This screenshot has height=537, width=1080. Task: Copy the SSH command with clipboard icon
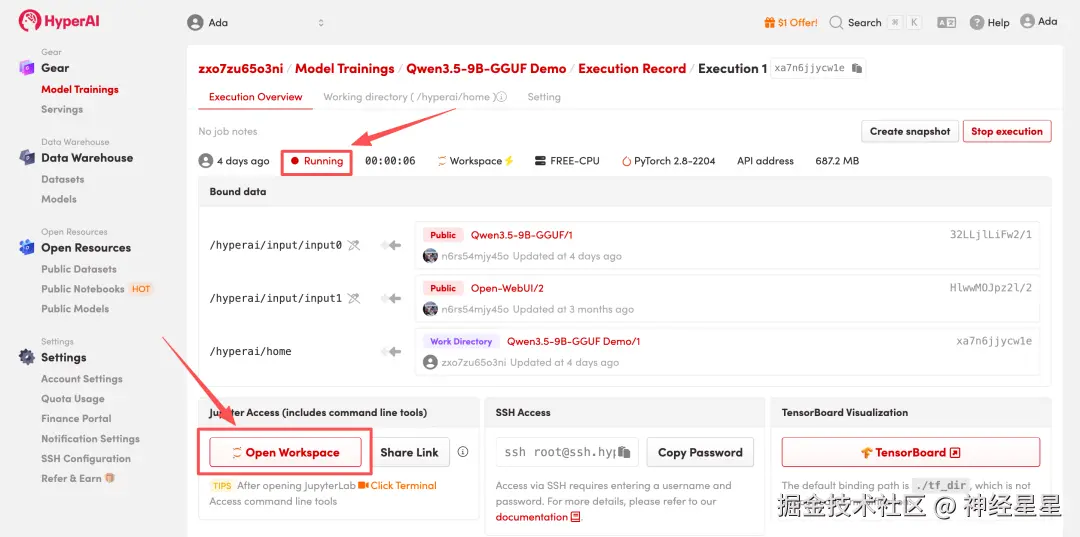[624, 452]
